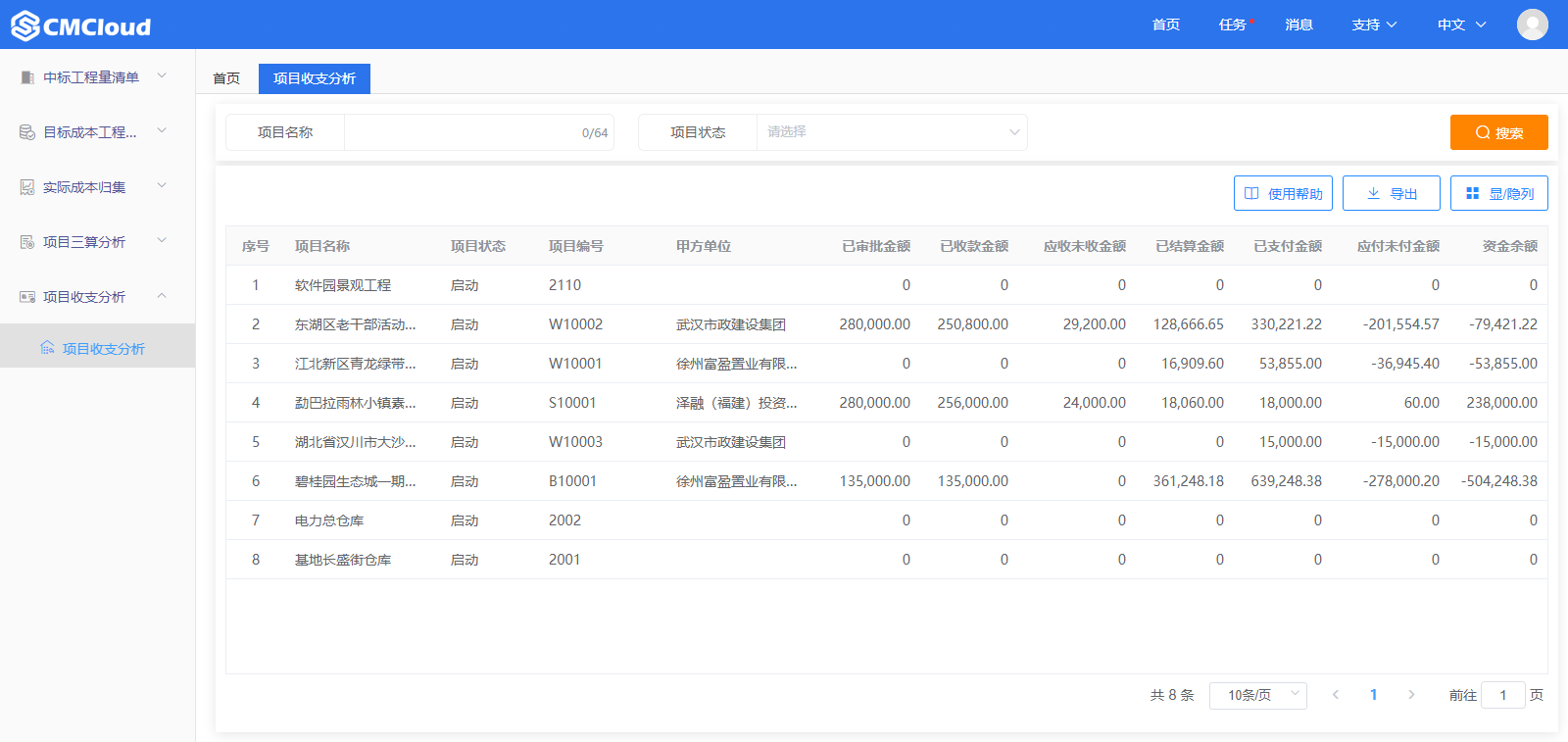Image resolution: width=1568 pixels, height=742 pixels.
Task: Go to next page arrow
Action: (x=1411, y=695)
